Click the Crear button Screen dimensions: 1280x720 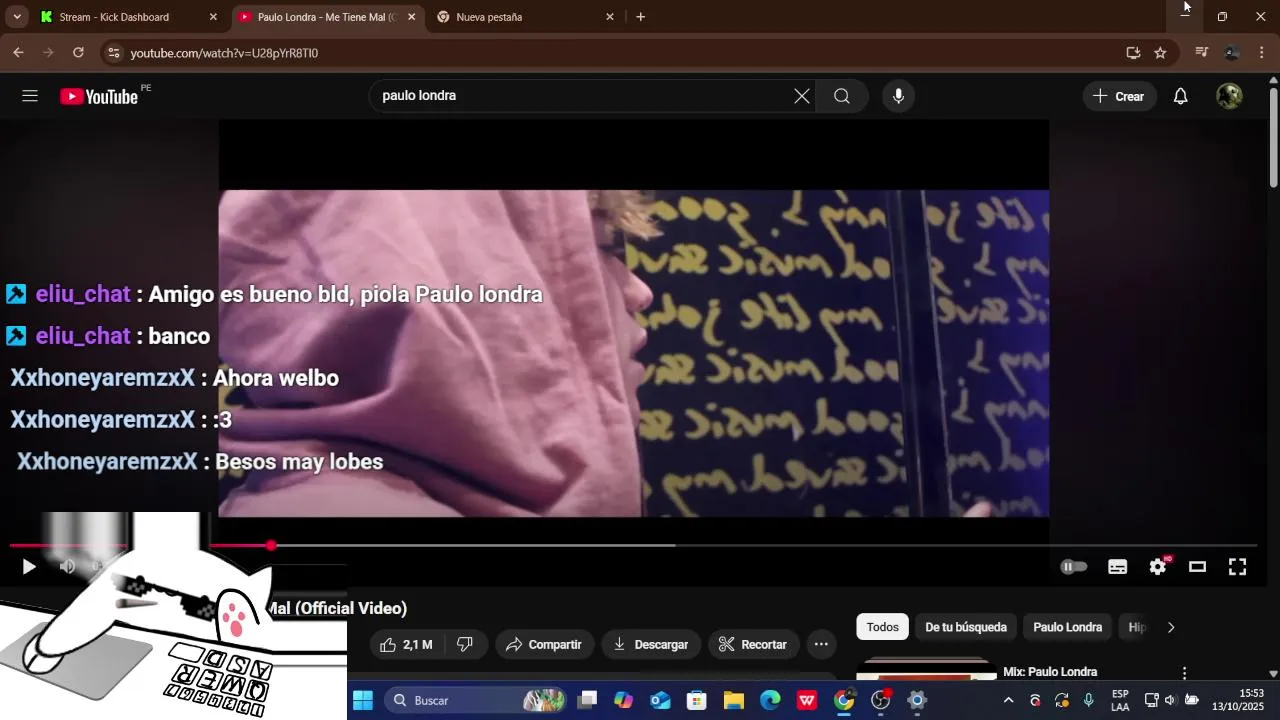point(1119,96)
